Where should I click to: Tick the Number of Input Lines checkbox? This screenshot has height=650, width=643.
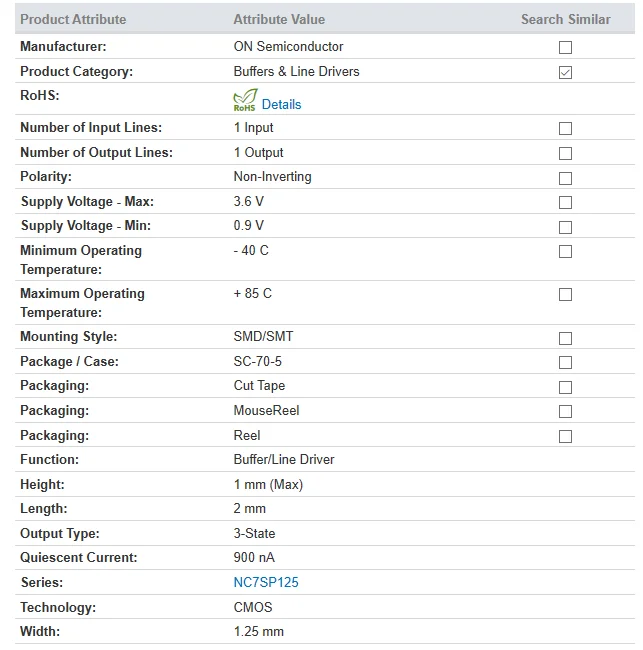coord(565,129)
